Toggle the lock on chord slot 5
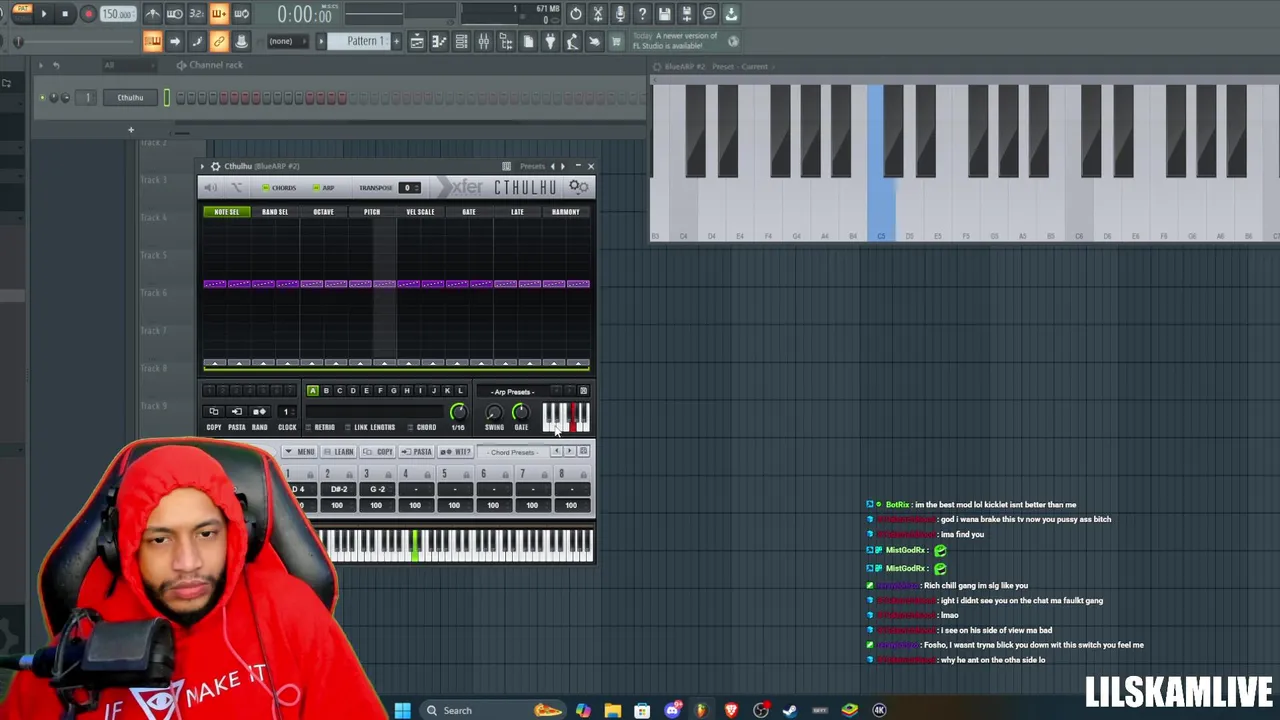Screen dimensions: 1280x720 (467, 475)
